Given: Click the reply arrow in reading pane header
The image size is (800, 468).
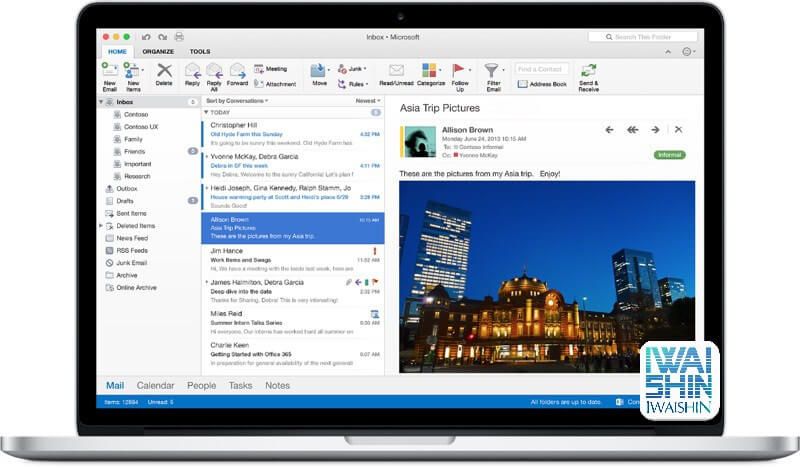Looking at the screenshot, I should coord(609,130).
